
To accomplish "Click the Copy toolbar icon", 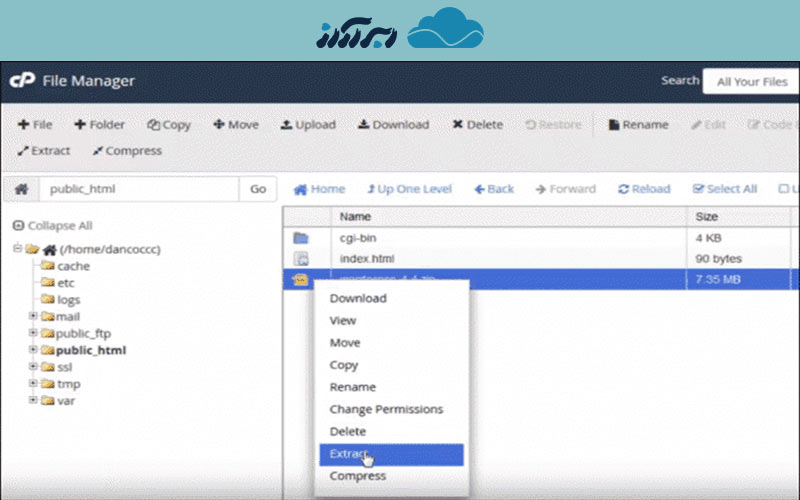I will click(154, 125).
